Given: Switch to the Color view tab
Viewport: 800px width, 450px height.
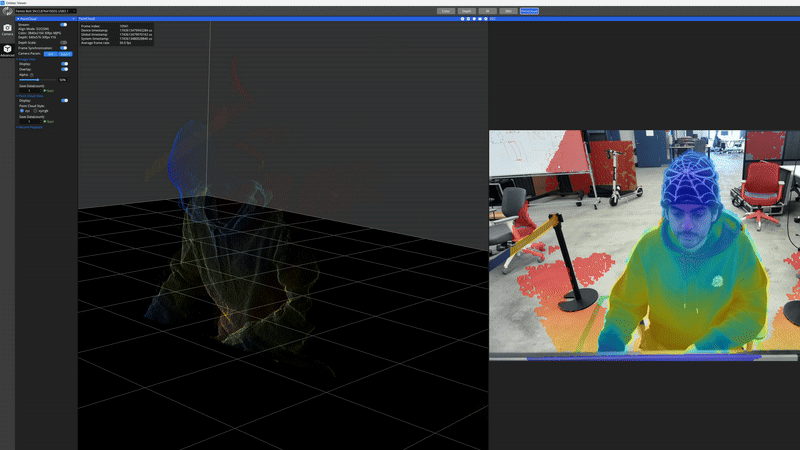Looking at the screenshot, I should (x=446, y=11).
